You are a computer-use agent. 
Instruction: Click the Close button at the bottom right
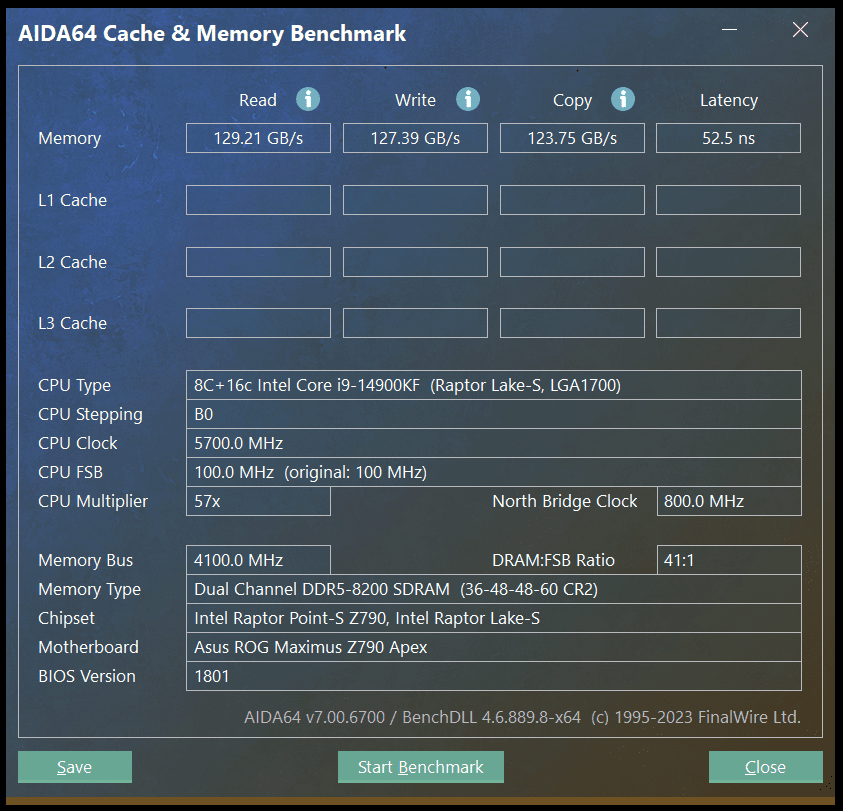click(x=766, y=767)
